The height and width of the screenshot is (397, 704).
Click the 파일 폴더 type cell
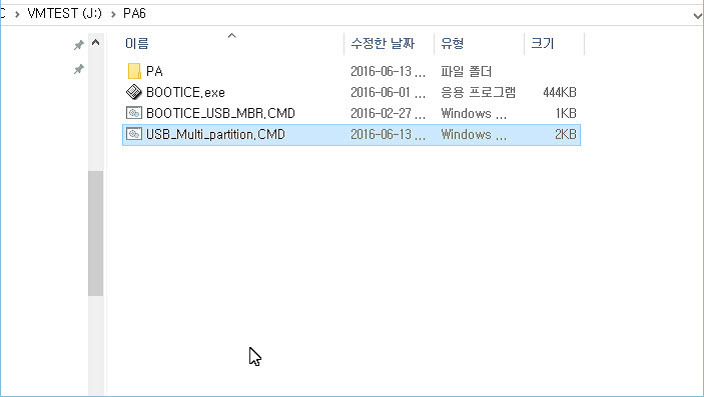(x=466, y=71)
